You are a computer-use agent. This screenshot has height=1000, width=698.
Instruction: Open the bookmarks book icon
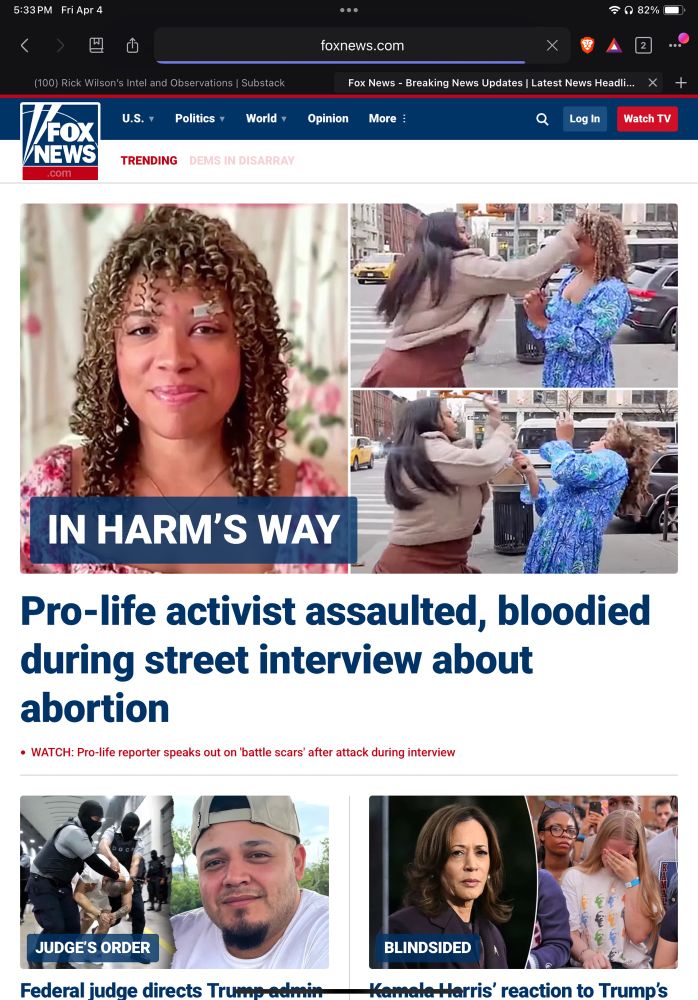pyautogui.click(x=96, y=45)
